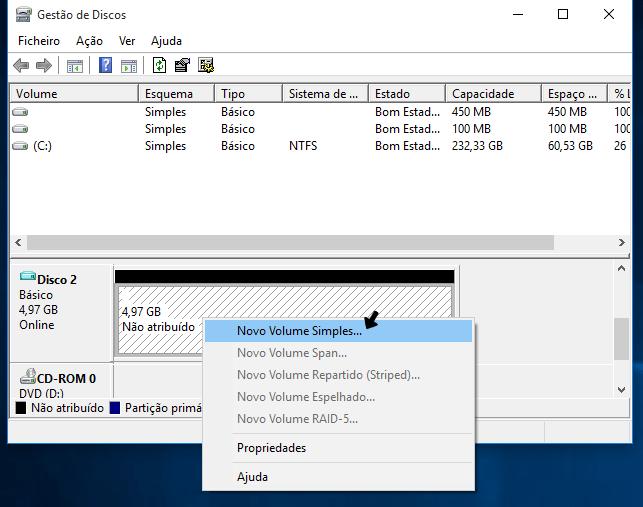Viewport: 643px width, 507px height.
Task: Open the Ficheiro menu
Action: pyautogui.click(x=39, y=41)
